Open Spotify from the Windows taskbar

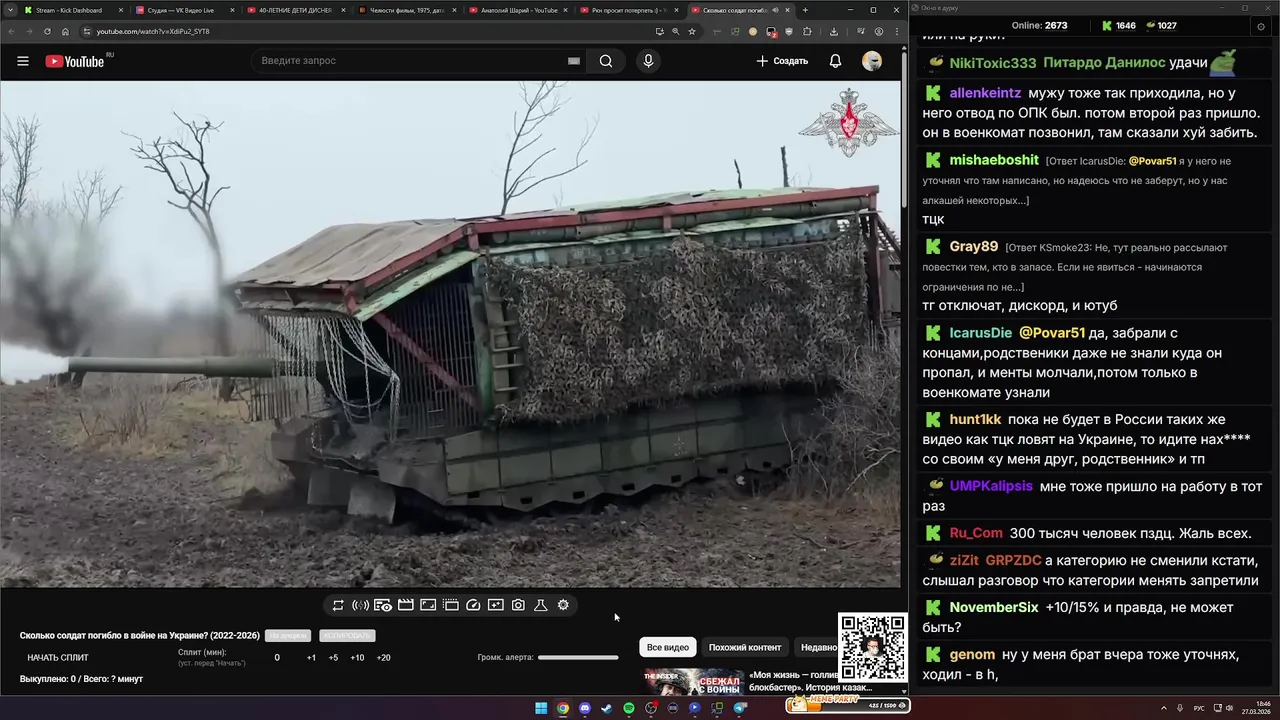pyautogui.click(x=629, y=708)
